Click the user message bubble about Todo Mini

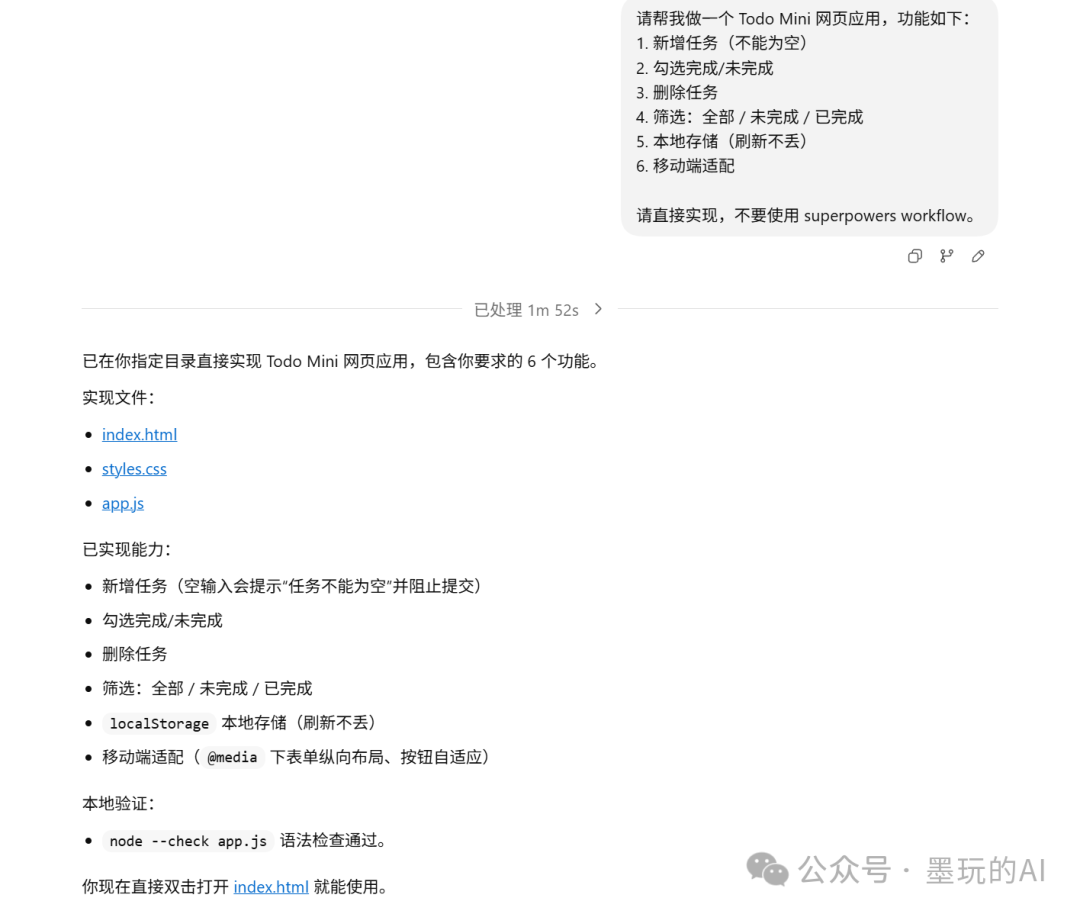click(x=808, y=116)
